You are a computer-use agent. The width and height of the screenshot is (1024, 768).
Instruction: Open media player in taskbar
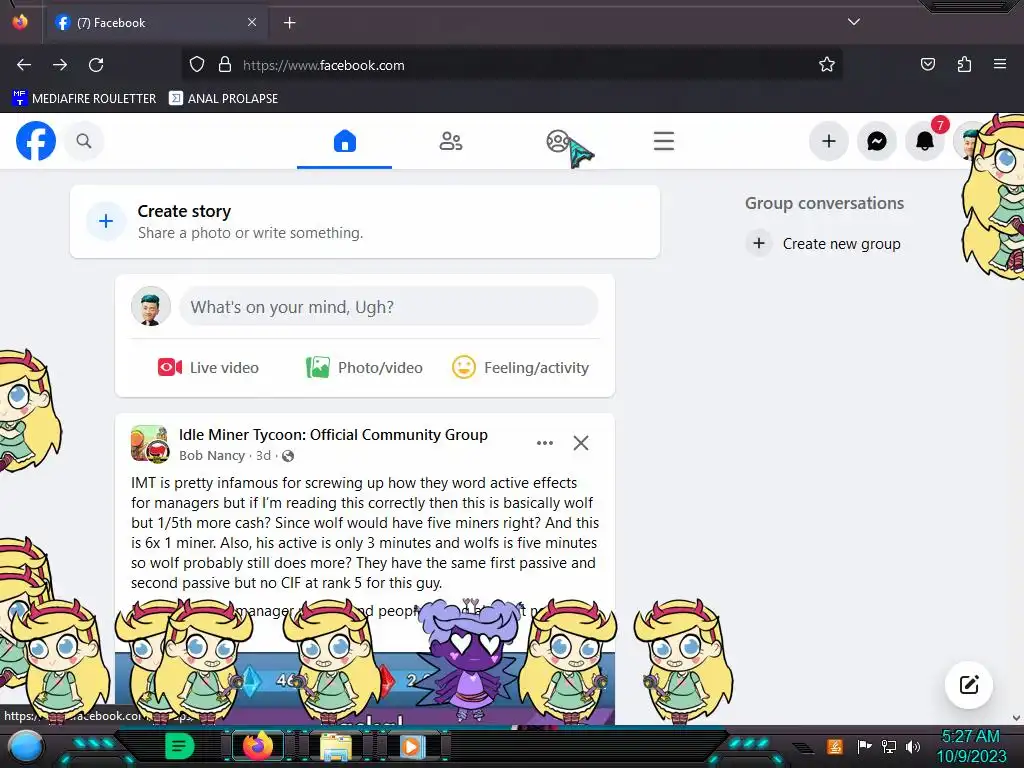pyautogui.click(x=411, y=746)
